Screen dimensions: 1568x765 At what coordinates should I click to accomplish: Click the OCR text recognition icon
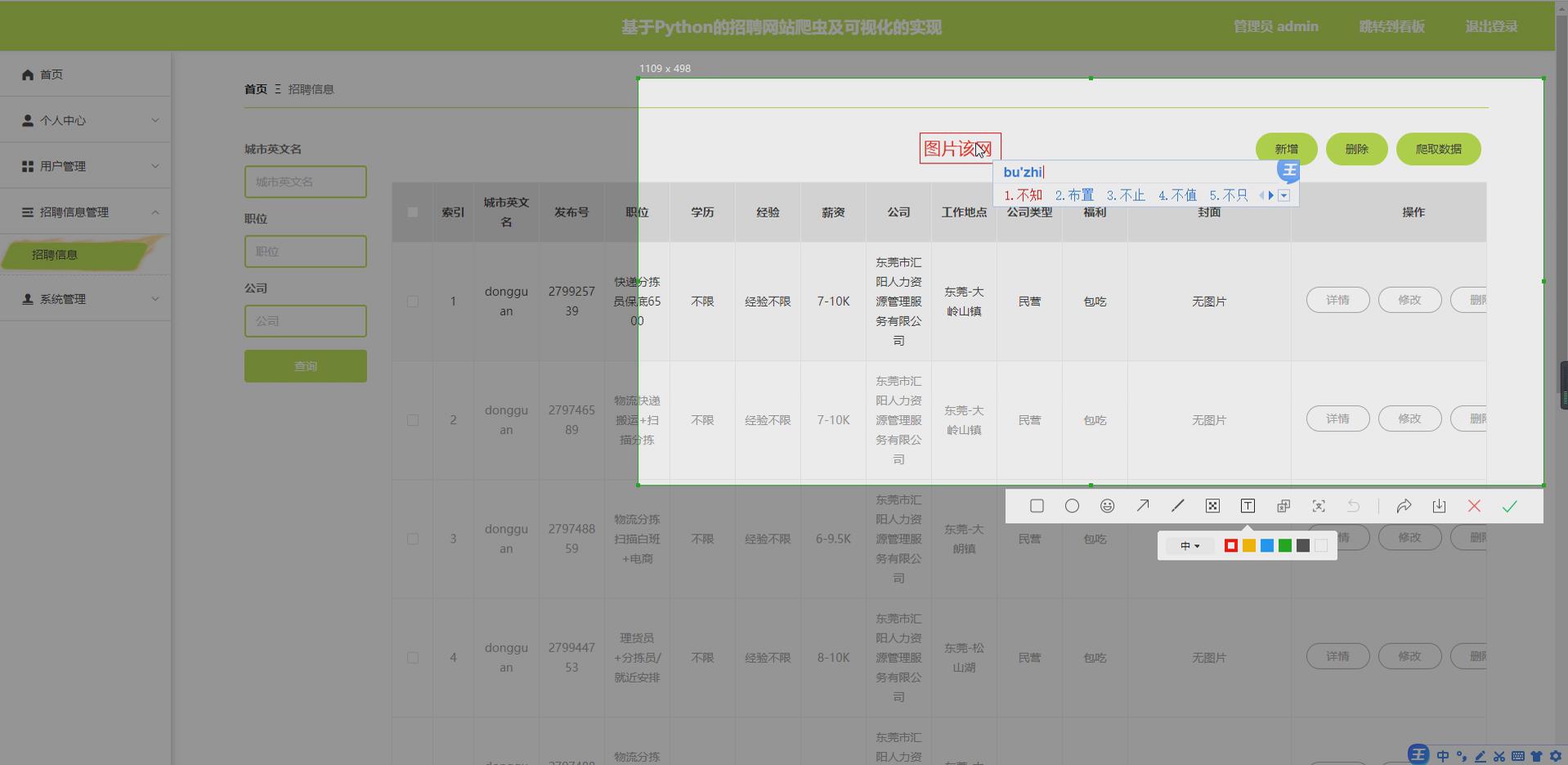click(1319, 506)
